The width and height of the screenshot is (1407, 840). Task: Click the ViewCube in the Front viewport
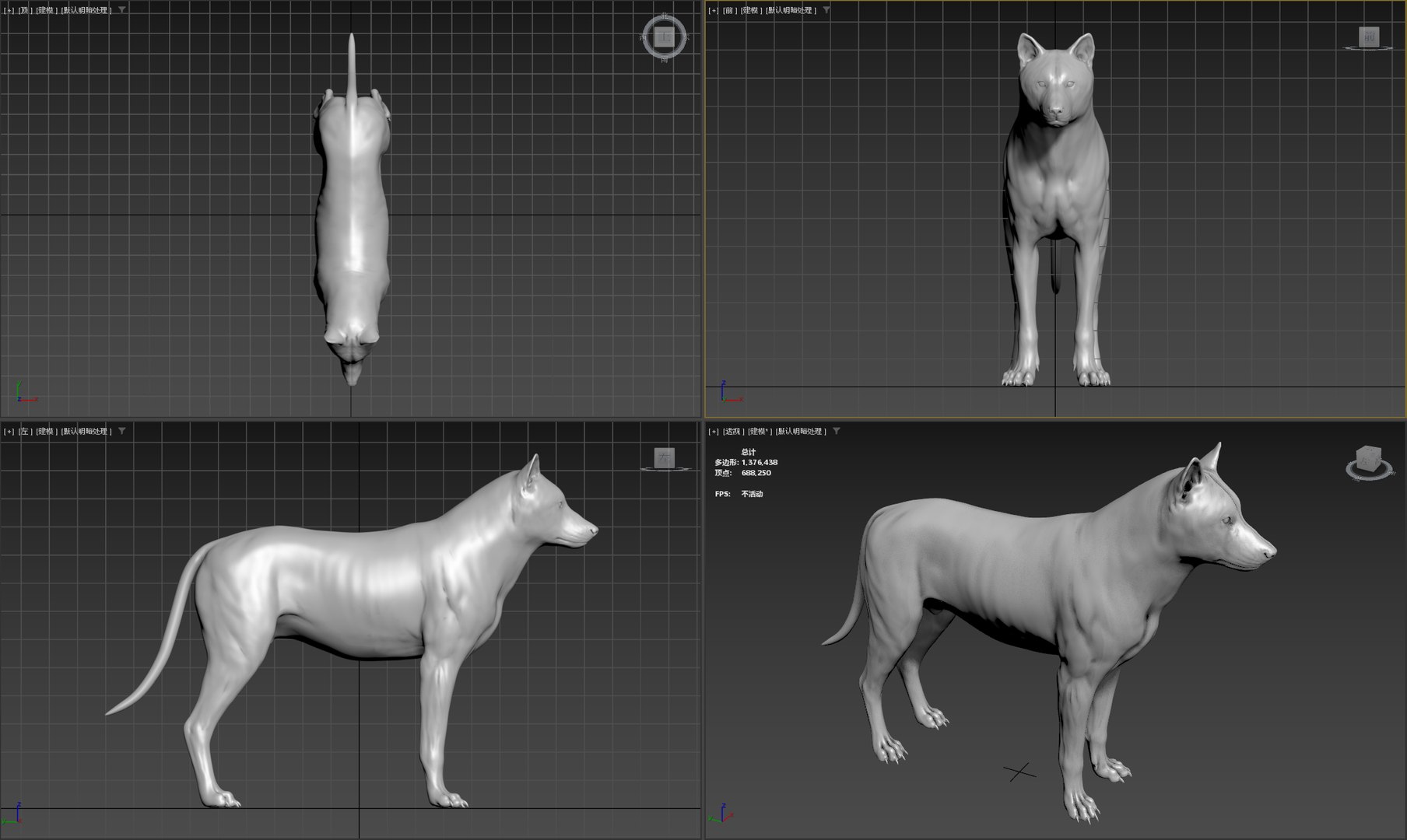[1369, 37]
